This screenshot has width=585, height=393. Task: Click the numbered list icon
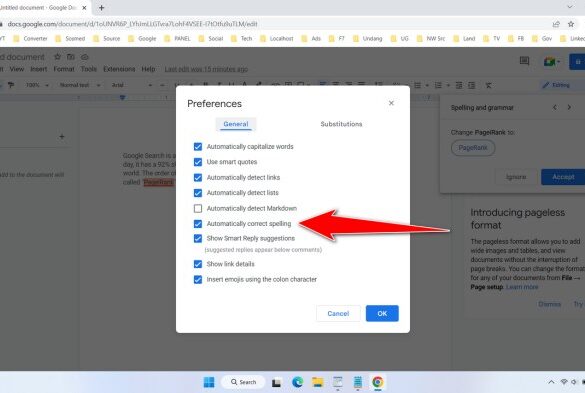click(438, 85)
